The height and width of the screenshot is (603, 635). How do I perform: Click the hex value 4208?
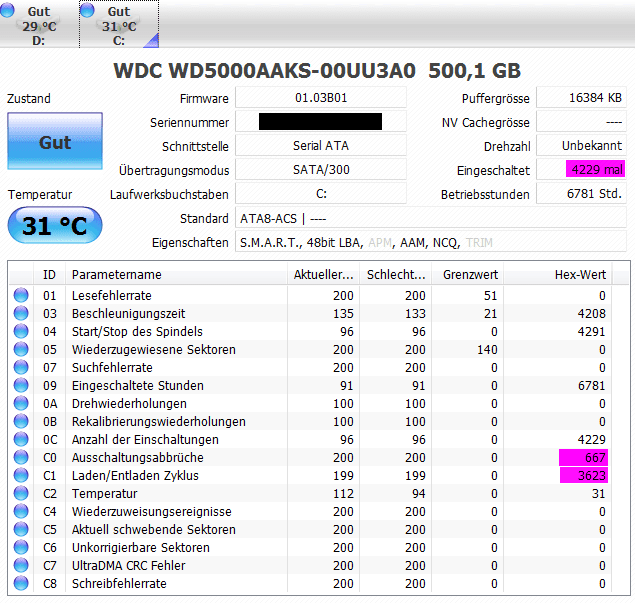coord(592,313)
